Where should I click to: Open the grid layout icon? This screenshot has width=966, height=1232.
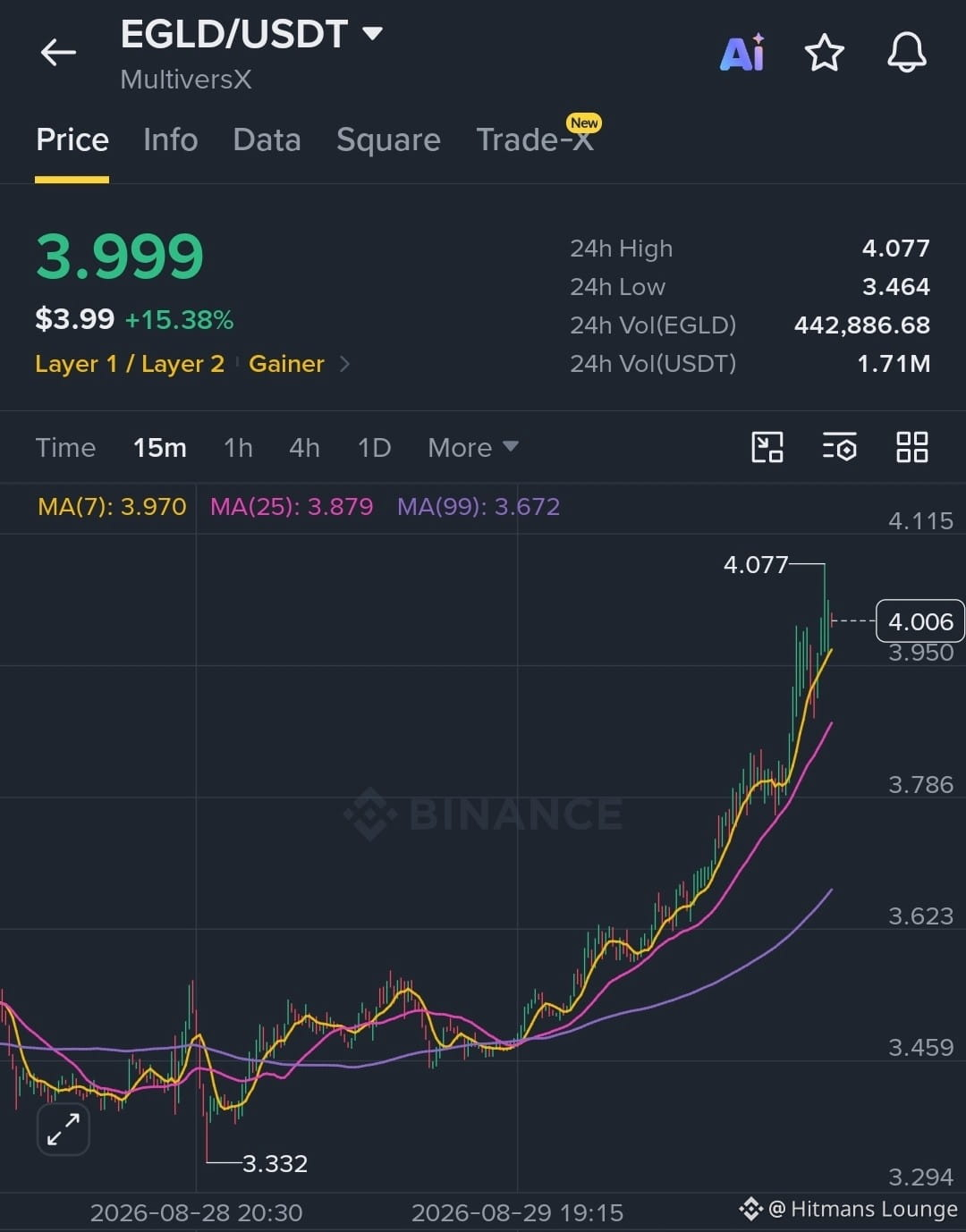click(x=911, y=447)
